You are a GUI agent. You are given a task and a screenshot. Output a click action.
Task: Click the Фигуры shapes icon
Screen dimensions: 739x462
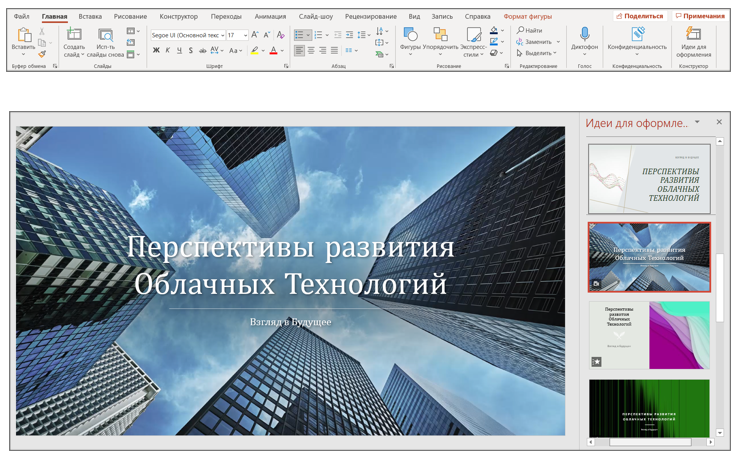click(411, 34)
